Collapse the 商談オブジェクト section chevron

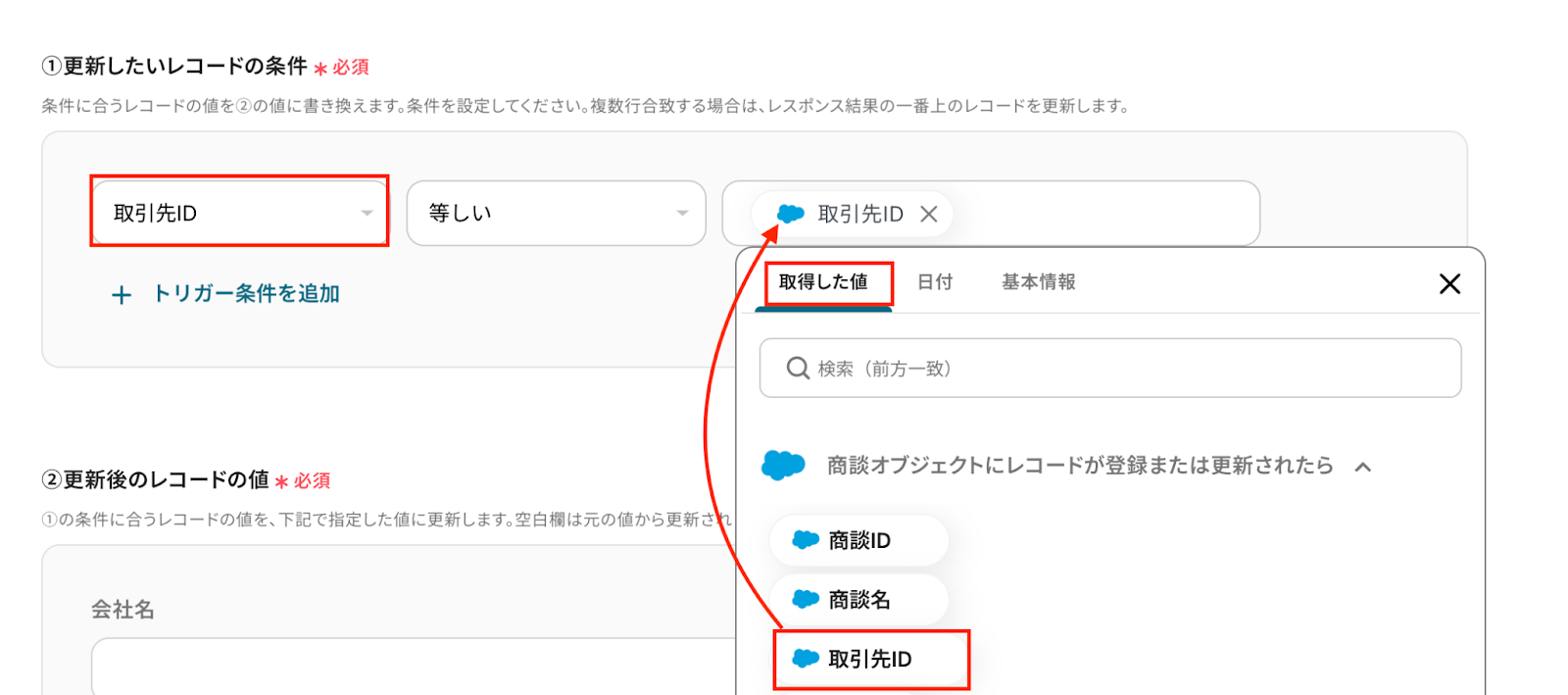(1362, 467)
